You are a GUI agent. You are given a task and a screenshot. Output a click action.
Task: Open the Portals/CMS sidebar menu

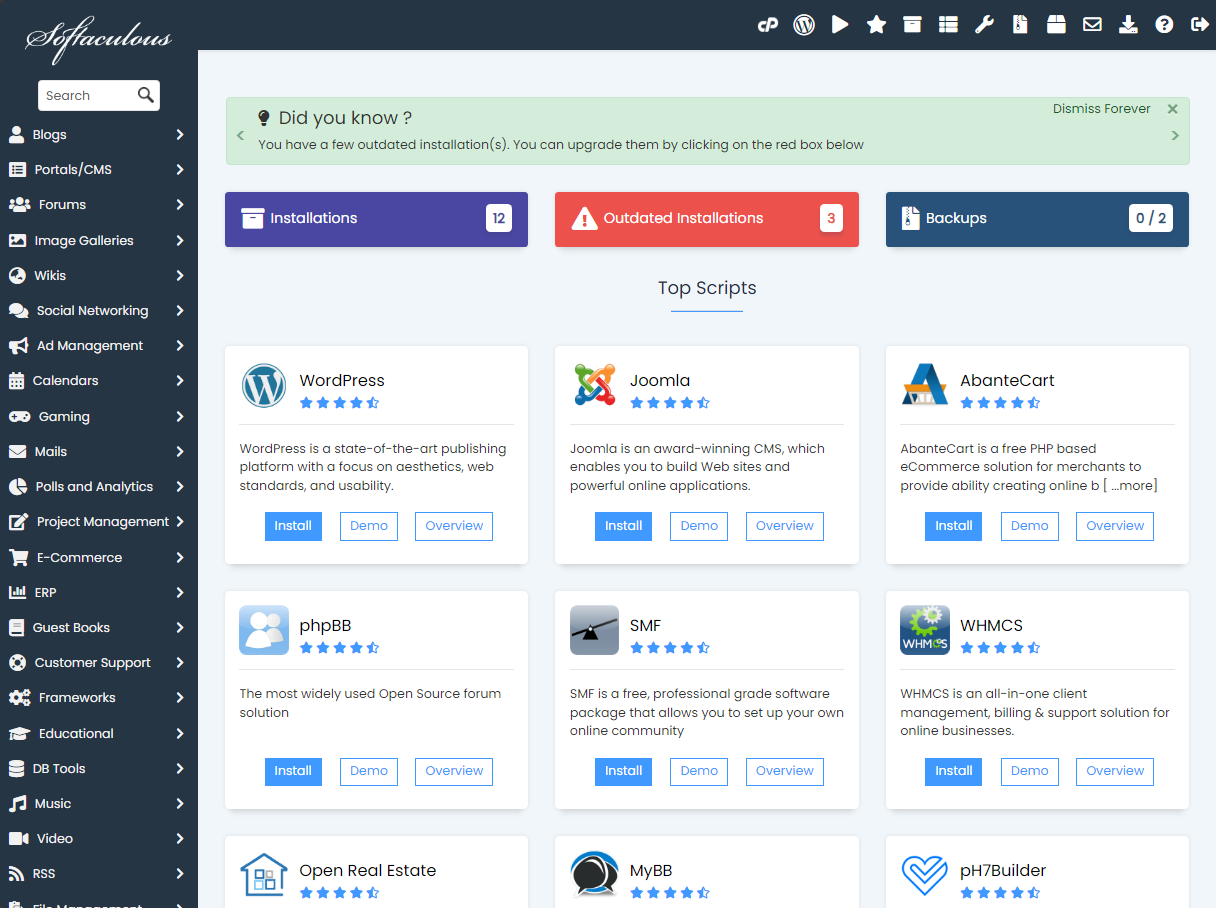pyautogui.click(x=98, y=169)
